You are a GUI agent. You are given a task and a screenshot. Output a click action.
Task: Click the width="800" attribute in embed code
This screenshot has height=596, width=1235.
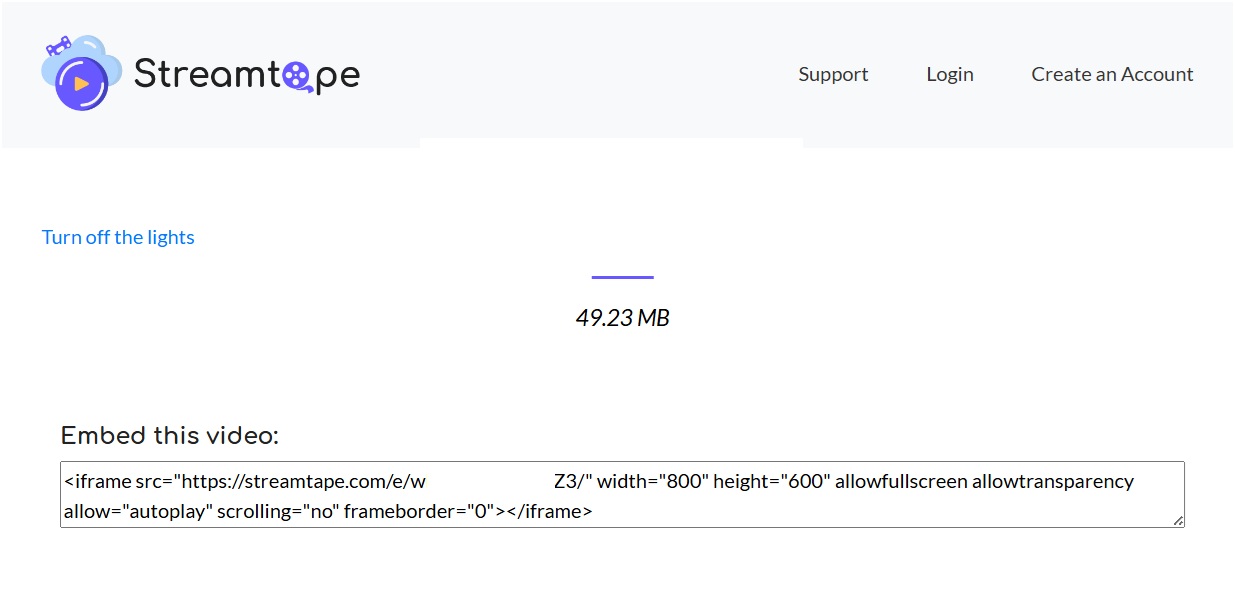click(653, 481)
